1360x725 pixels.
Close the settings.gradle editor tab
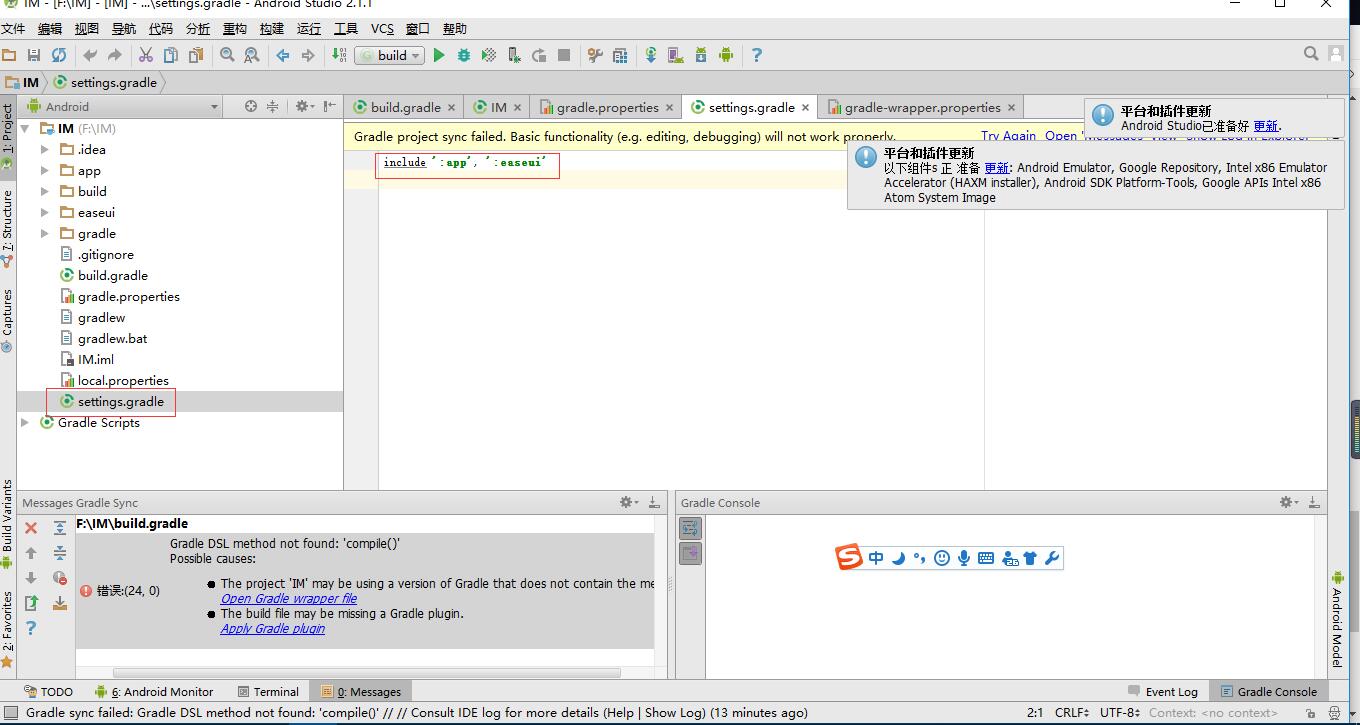[x=805, y=108]
